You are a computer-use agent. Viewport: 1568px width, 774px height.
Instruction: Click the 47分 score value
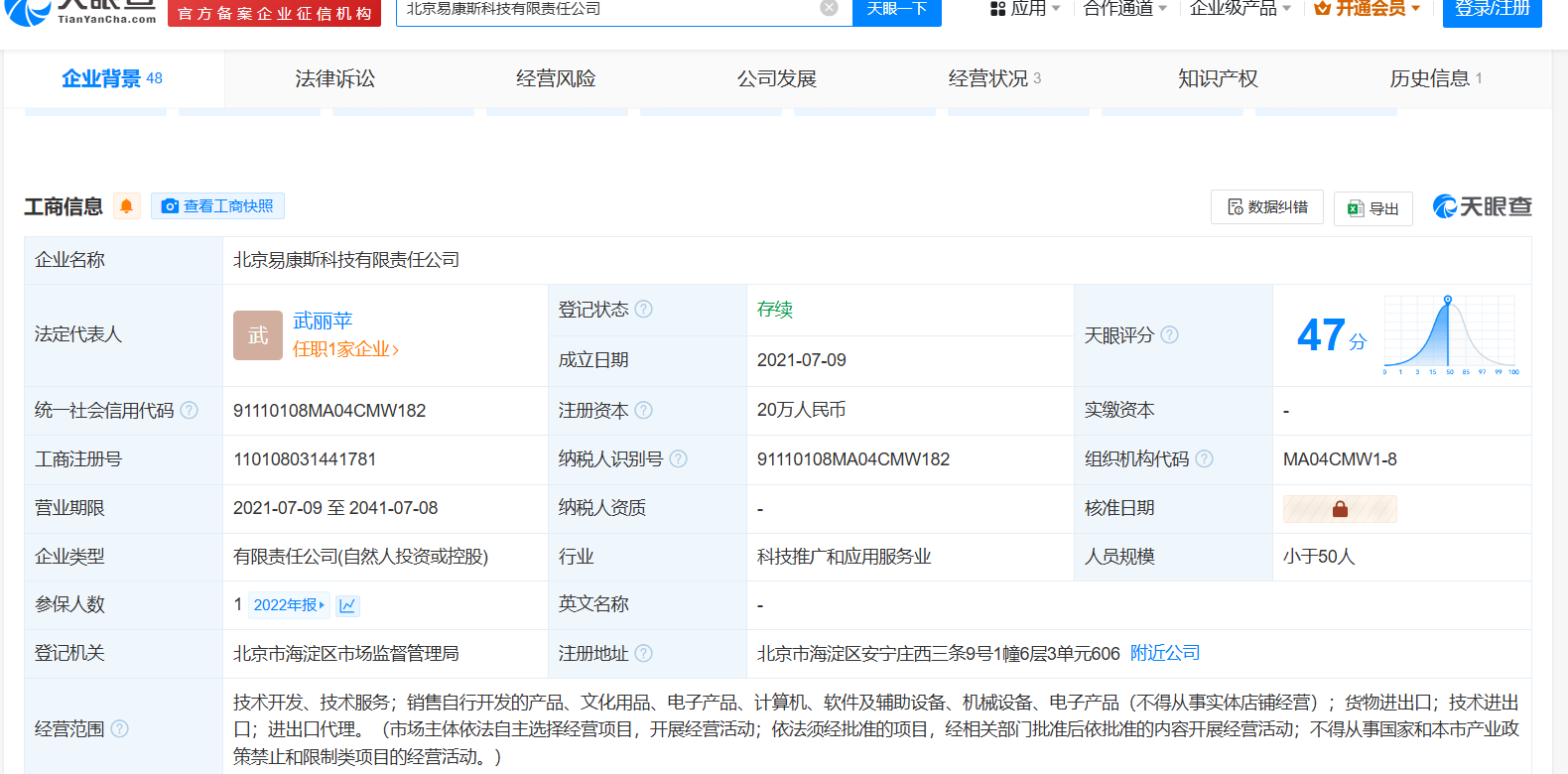pyautogui.click(x=1332, y=335)
